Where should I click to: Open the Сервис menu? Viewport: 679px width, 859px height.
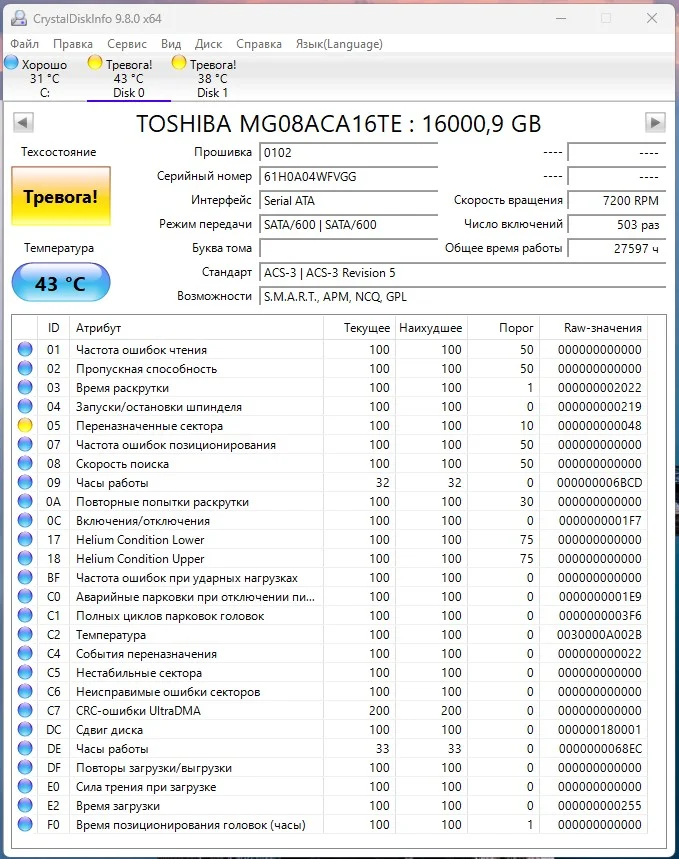click(127, 44)
